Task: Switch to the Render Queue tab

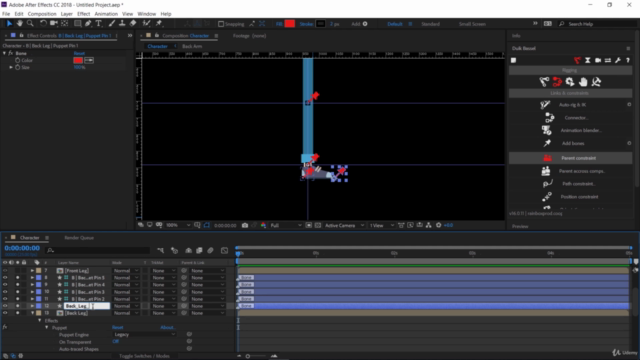Action: click(x=79, y=238)
